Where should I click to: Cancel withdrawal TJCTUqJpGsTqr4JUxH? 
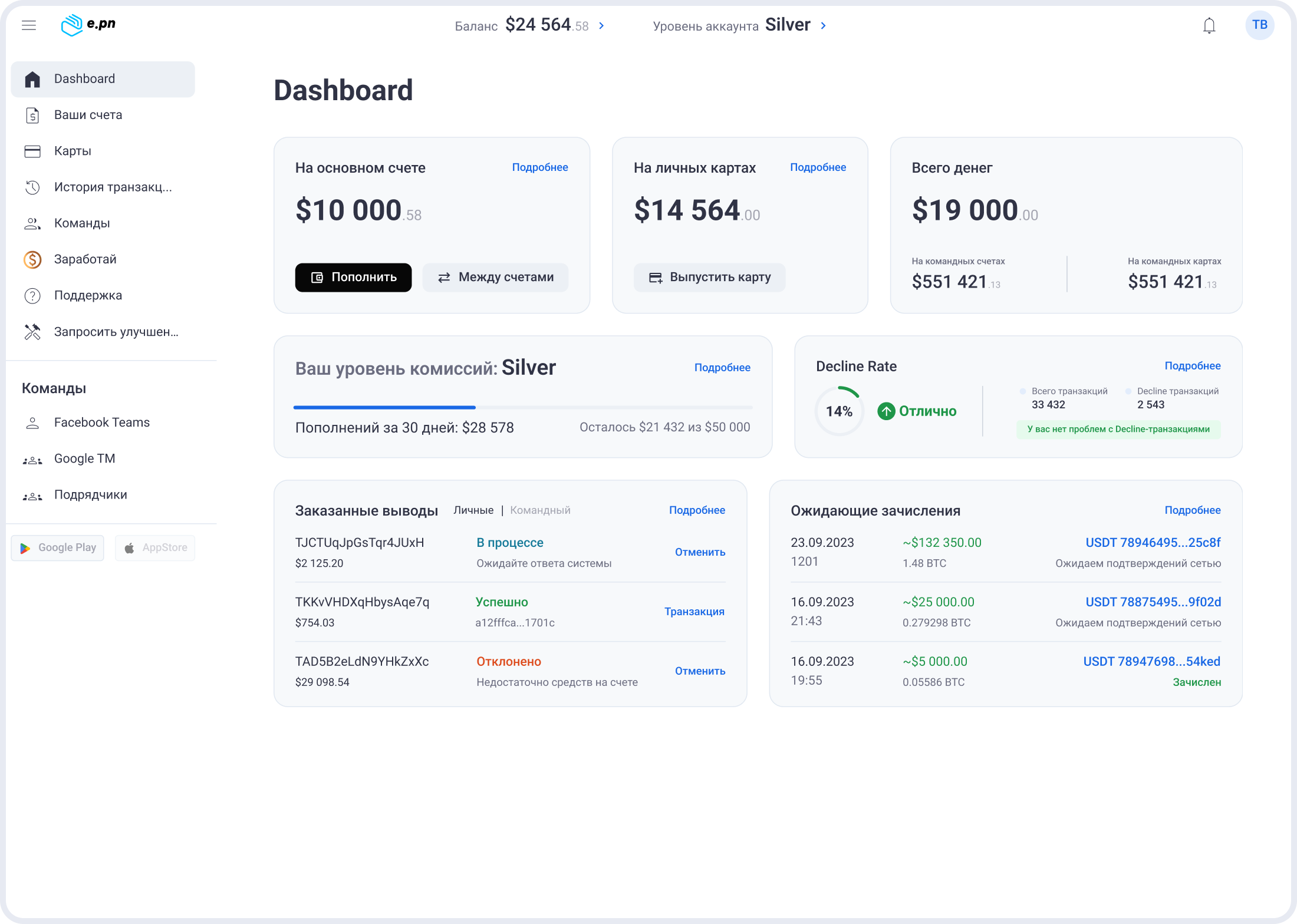(700, 552)
